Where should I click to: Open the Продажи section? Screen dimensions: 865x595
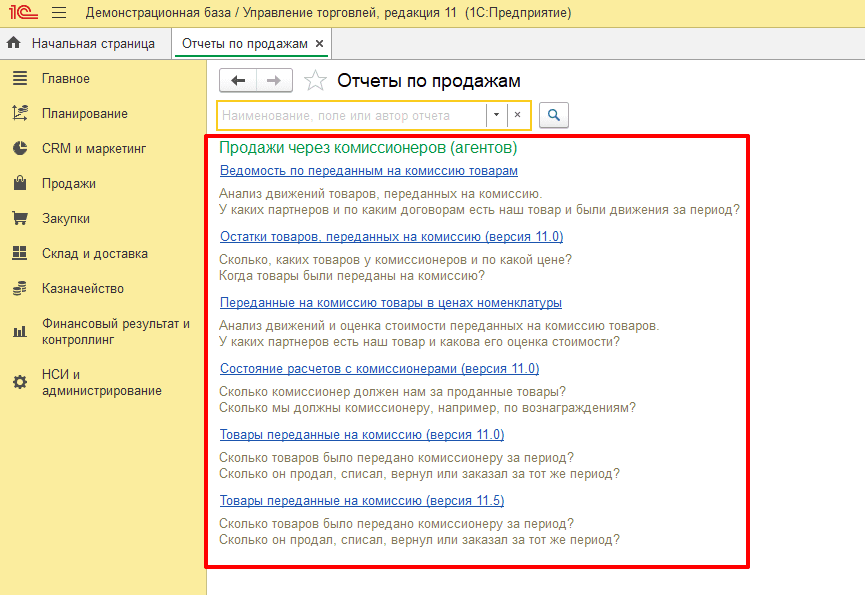68,184
